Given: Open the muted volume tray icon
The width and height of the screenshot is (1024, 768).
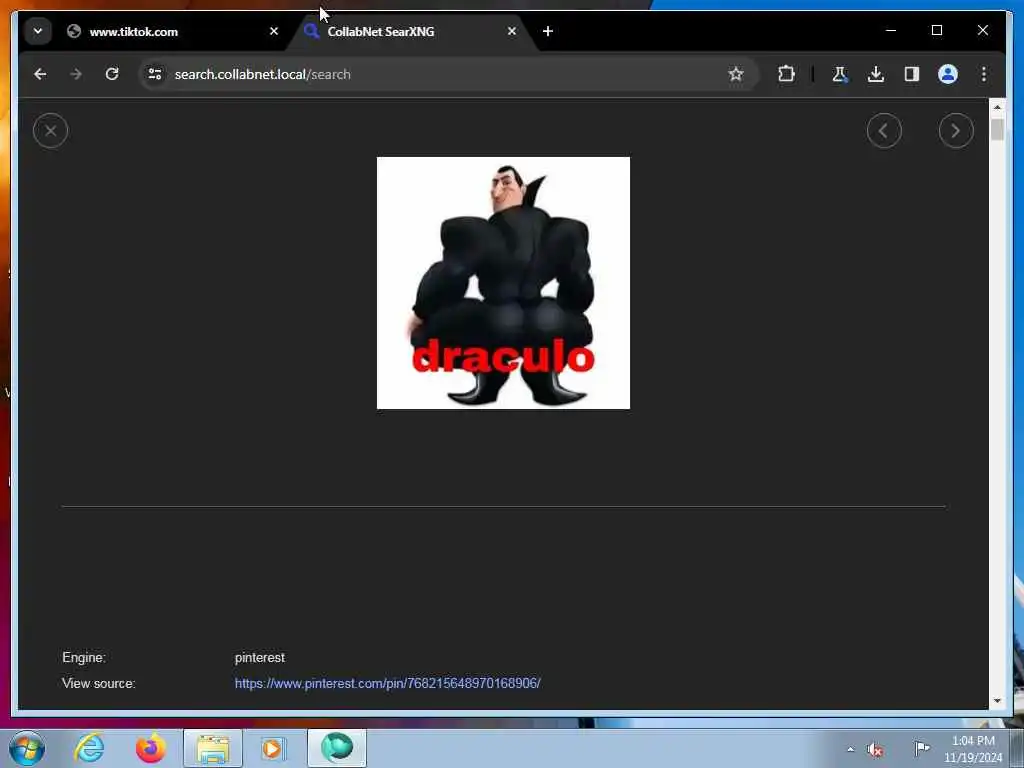Looking at the screenshot, I should [x=875, y=749].
